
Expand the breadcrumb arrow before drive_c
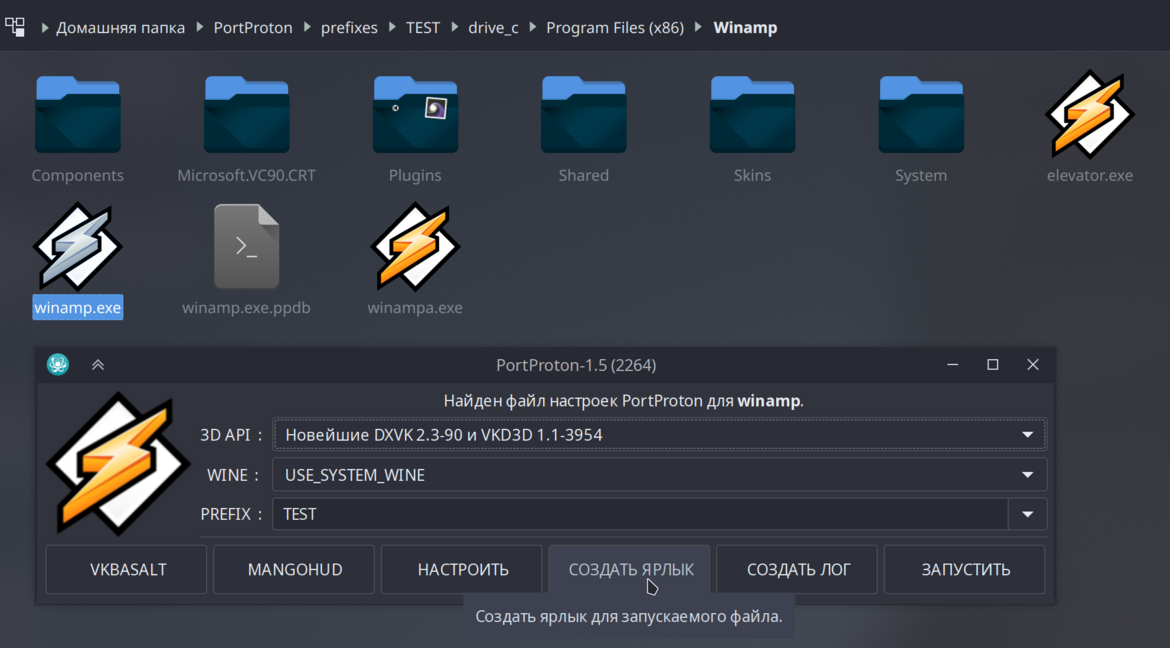tap(454, 28)
